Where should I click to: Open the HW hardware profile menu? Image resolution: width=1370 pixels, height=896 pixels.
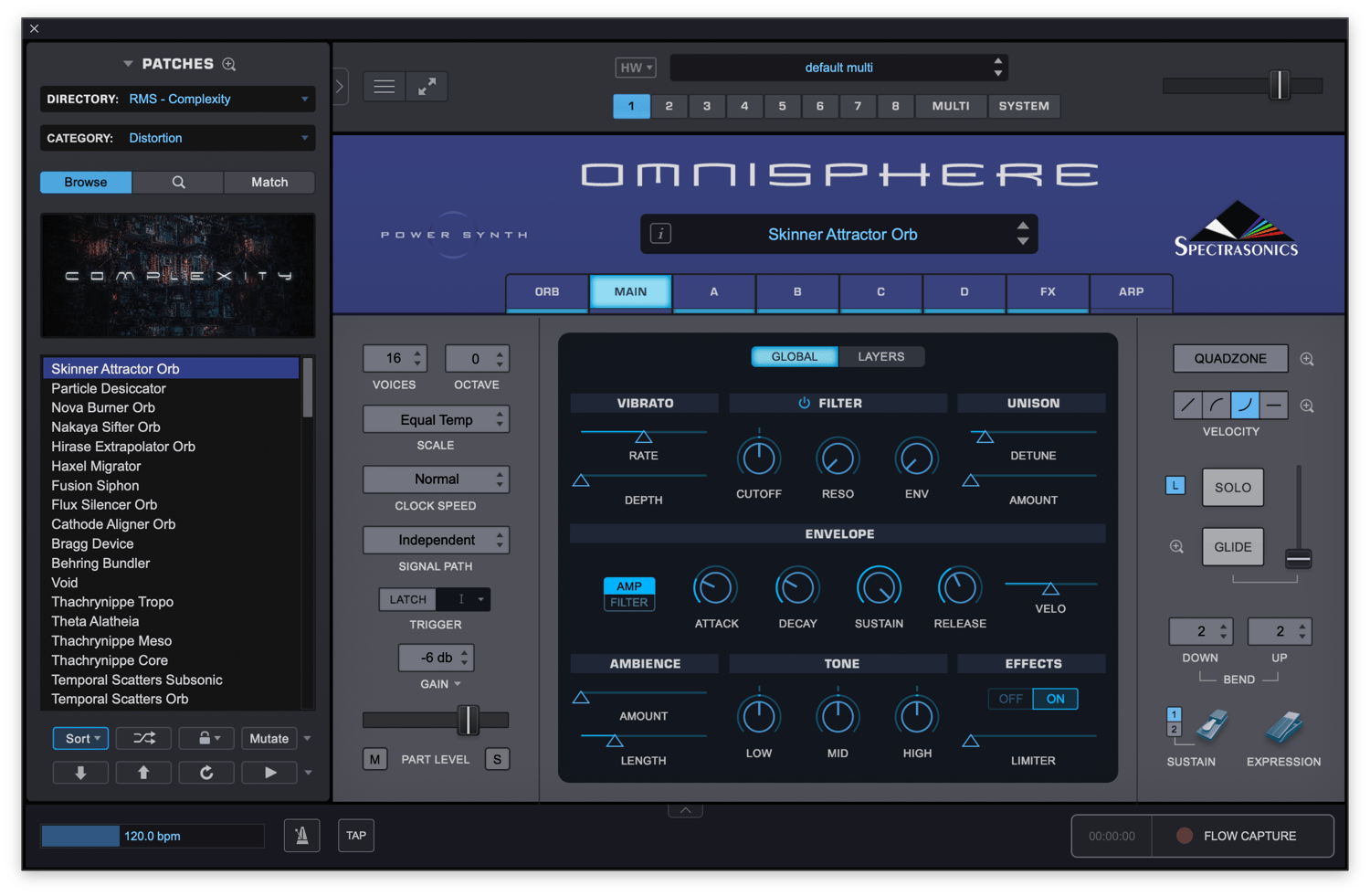coord(636,68)
